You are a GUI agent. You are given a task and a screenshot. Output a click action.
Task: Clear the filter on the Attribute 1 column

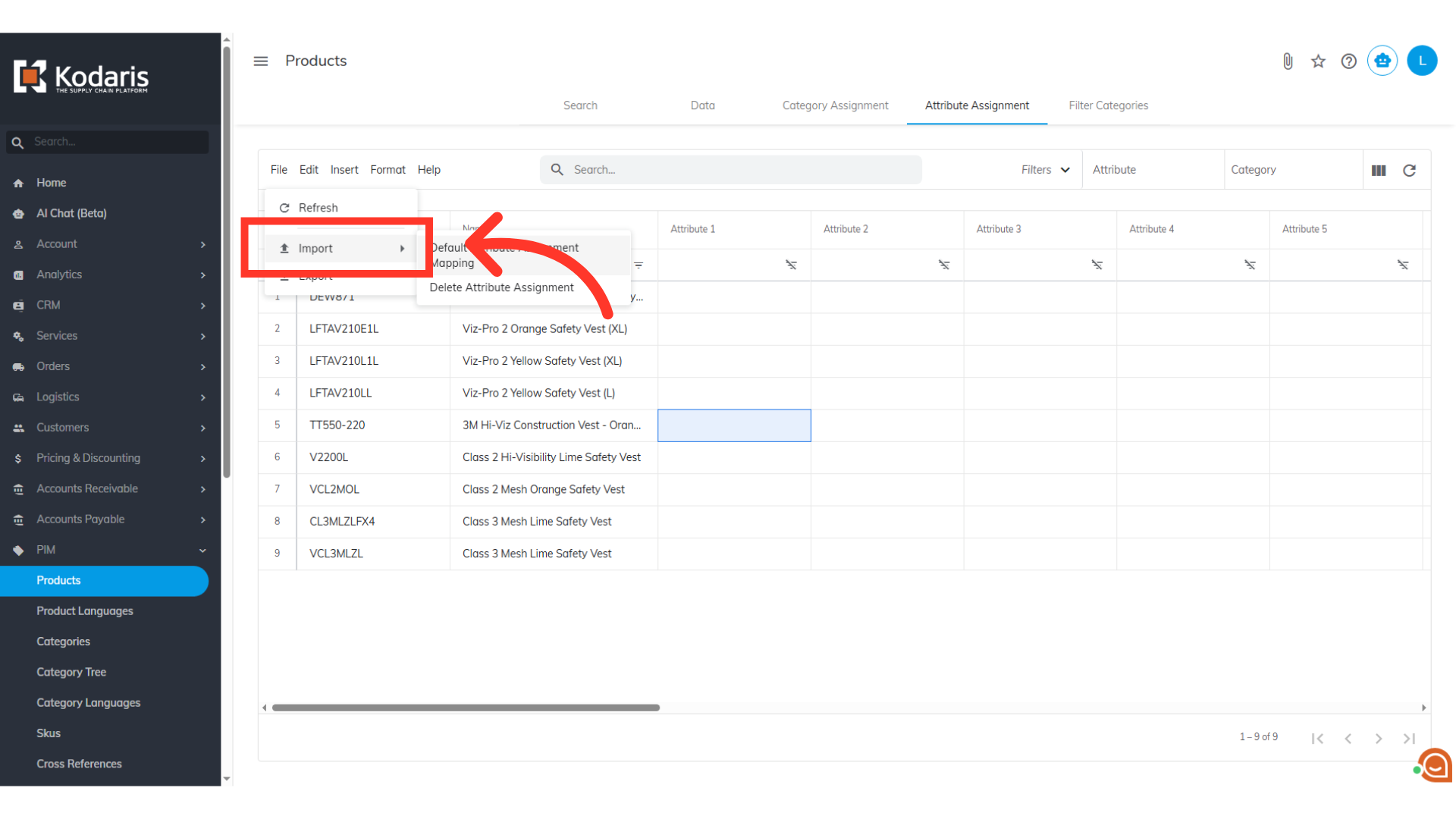pyautogui.click(x=791, y=265)
